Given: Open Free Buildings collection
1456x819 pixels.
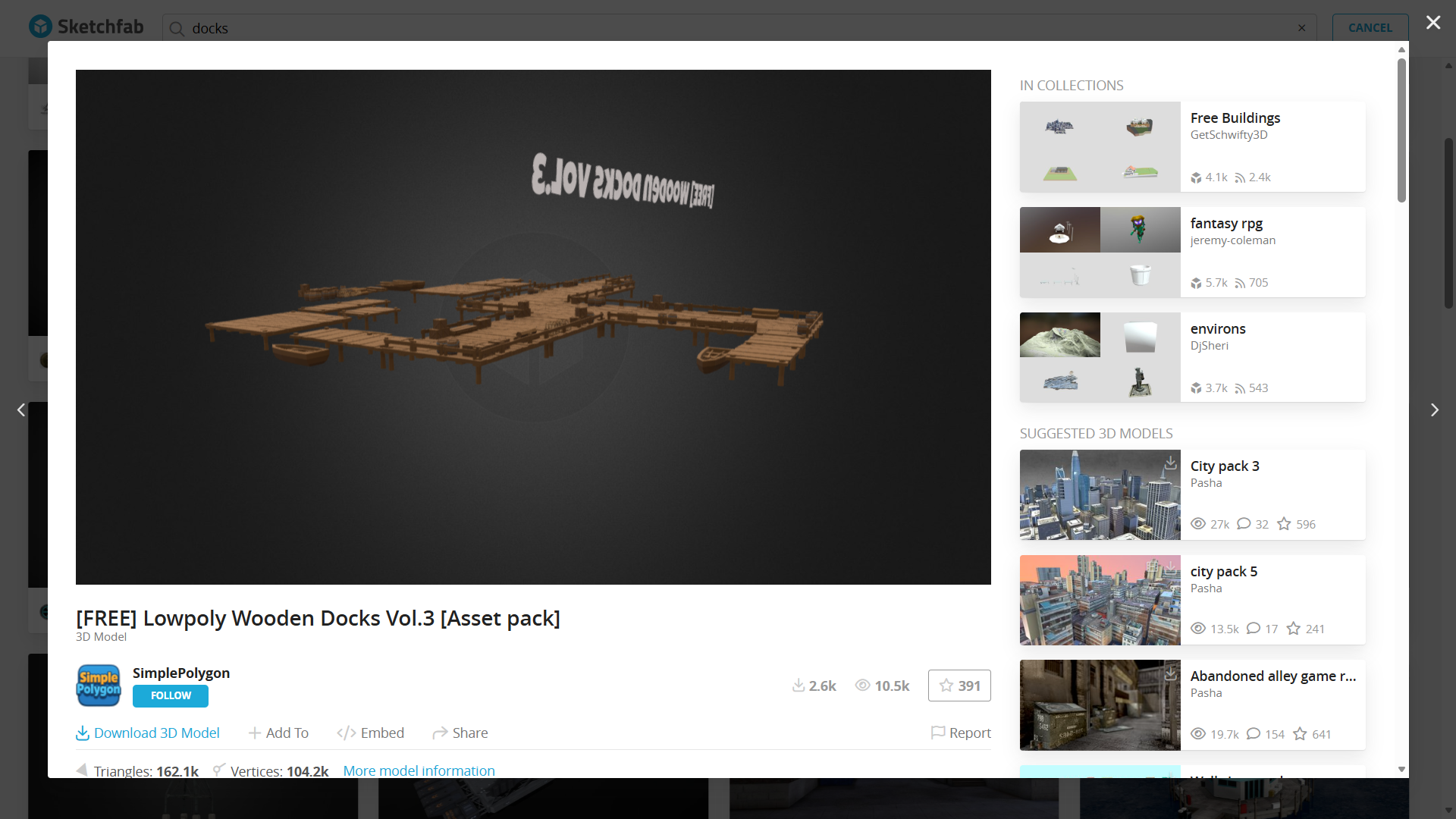Looking at the screenshot, I should pos(1235,118).
